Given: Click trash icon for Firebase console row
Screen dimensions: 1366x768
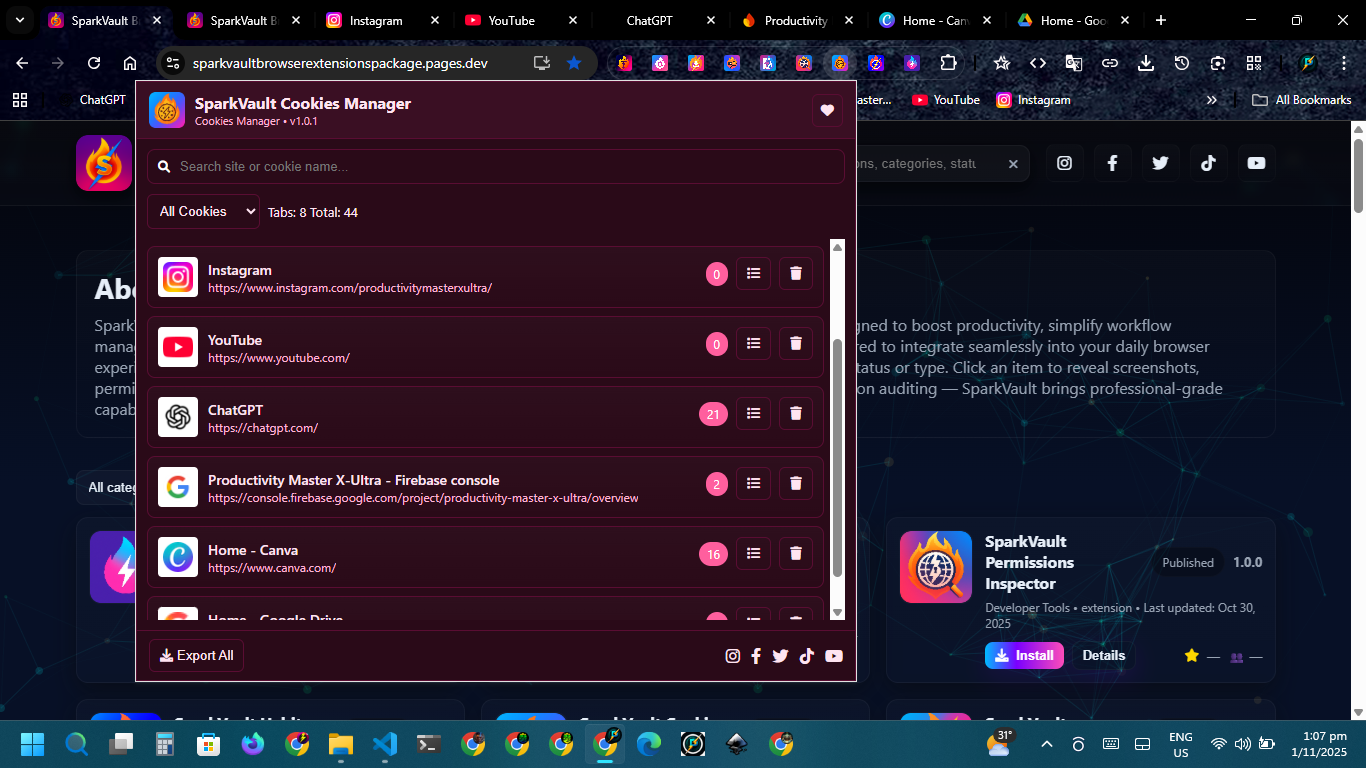Looking at the screenshot, I should 796,483.
